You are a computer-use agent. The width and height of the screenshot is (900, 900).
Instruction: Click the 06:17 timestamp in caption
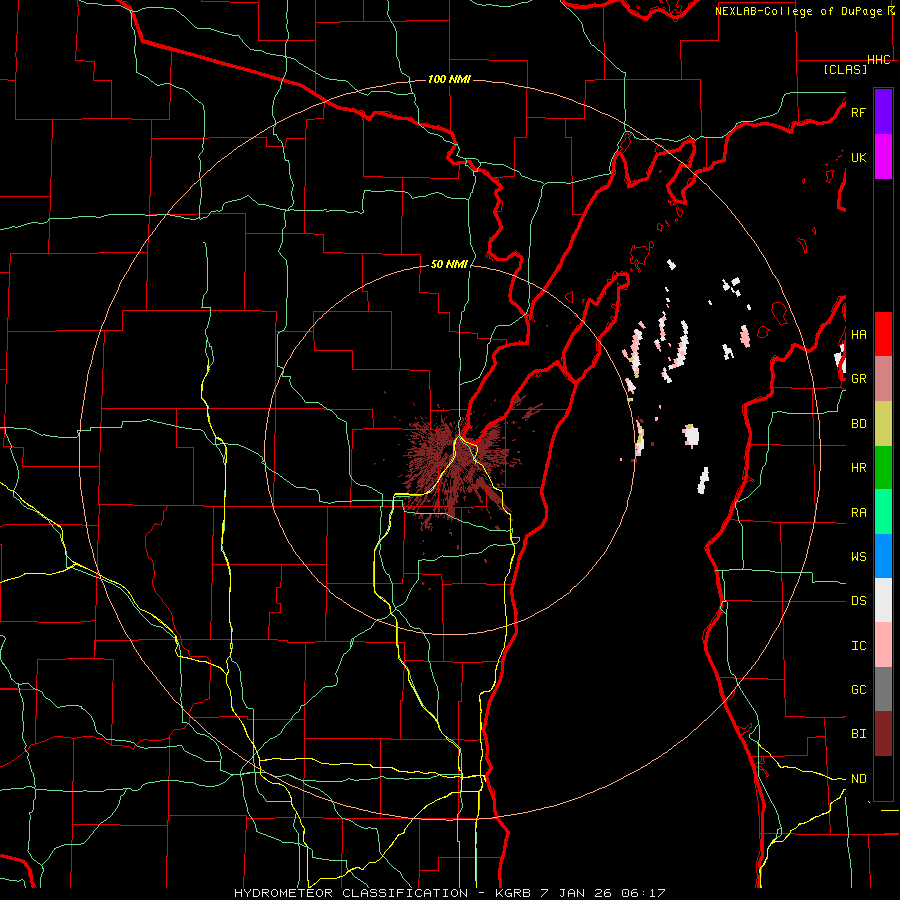[642, 893]
